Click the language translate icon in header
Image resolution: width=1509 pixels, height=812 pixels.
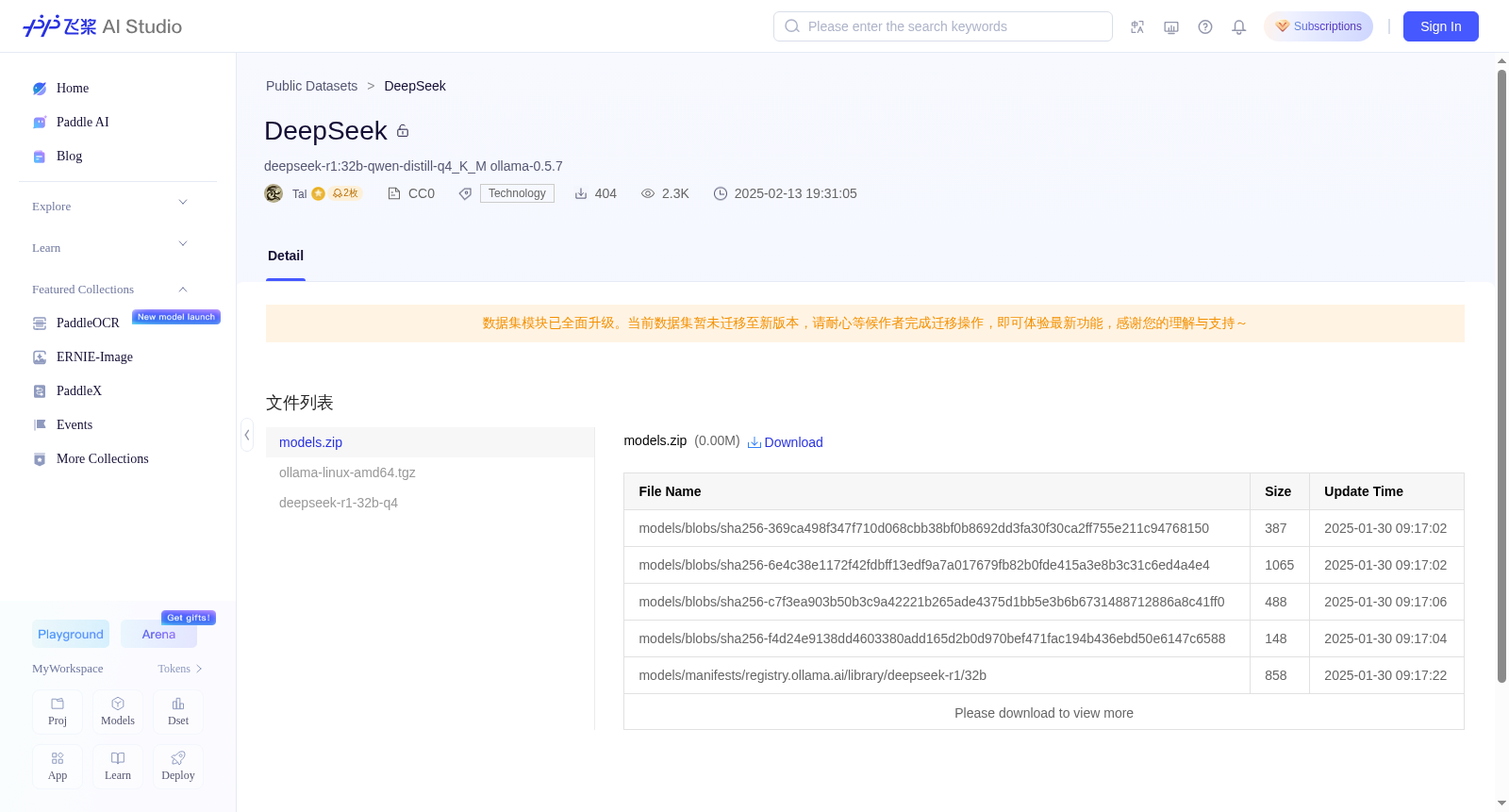tap(1137, 26)
